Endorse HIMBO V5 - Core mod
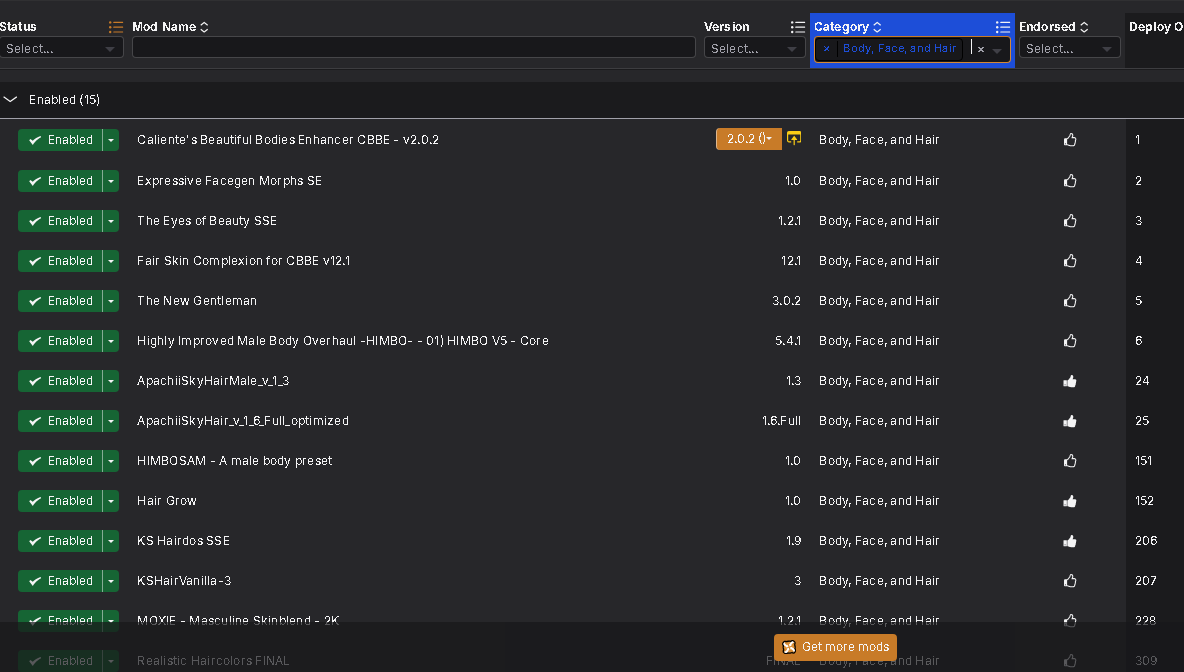Viewport: 1184px width, 672px height. point(1069,341)
